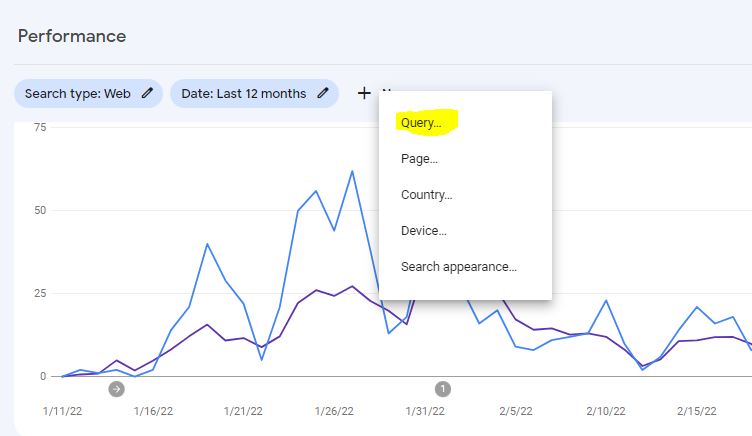Click the 75 value on vertical axis
The image size is (752, 436).
click(40, 127)
